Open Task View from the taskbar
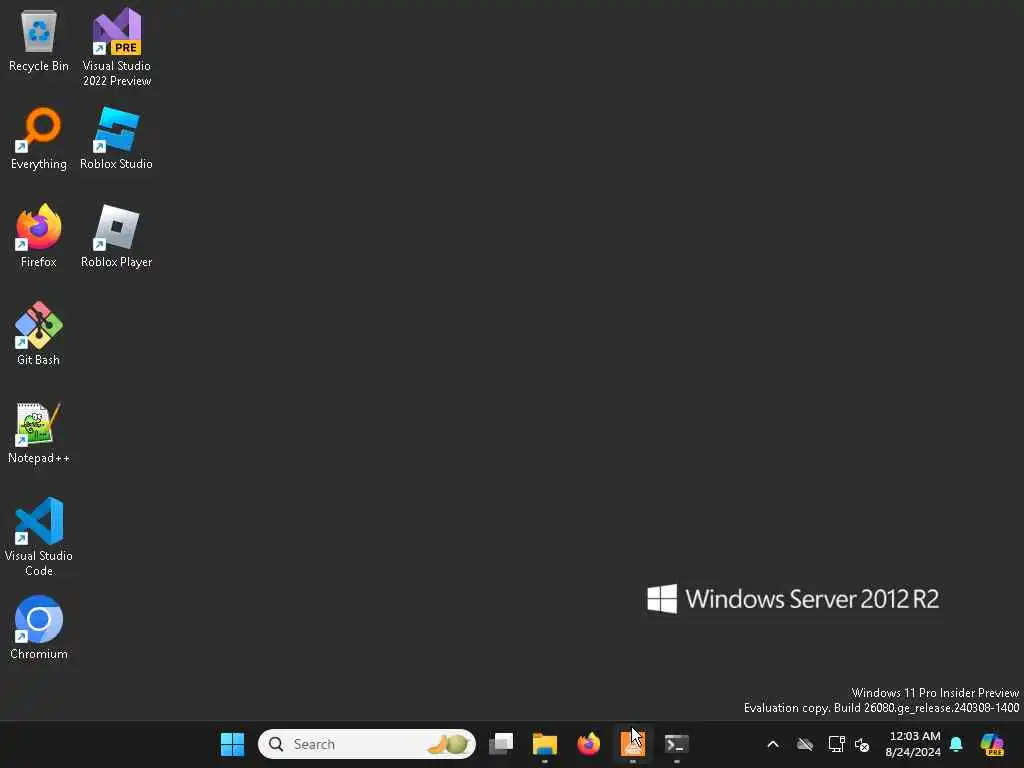1024x768 pixels. click(501, 744)
